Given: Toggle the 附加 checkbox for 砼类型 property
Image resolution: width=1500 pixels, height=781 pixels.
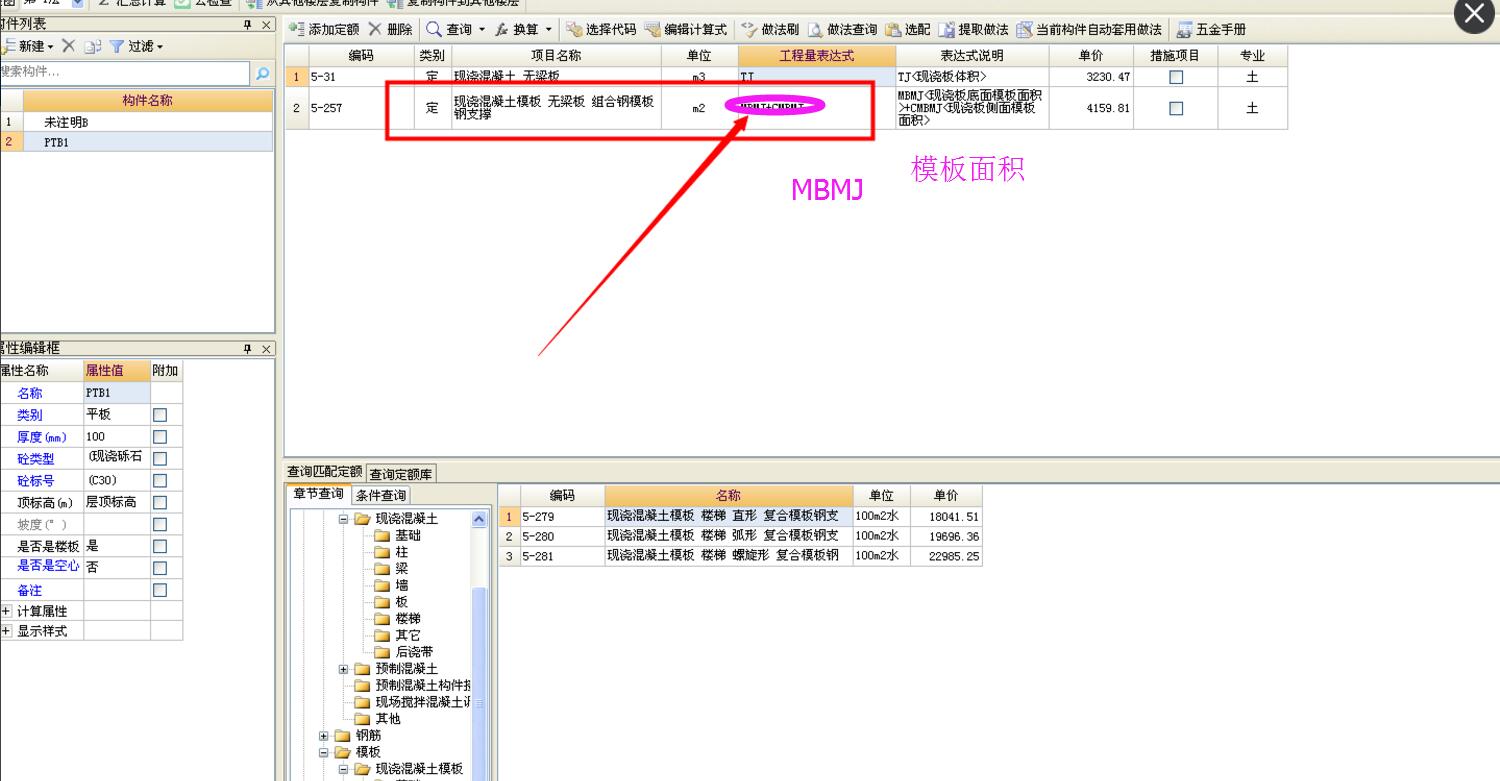Looking at the screenshot, I should pos(160,459).
